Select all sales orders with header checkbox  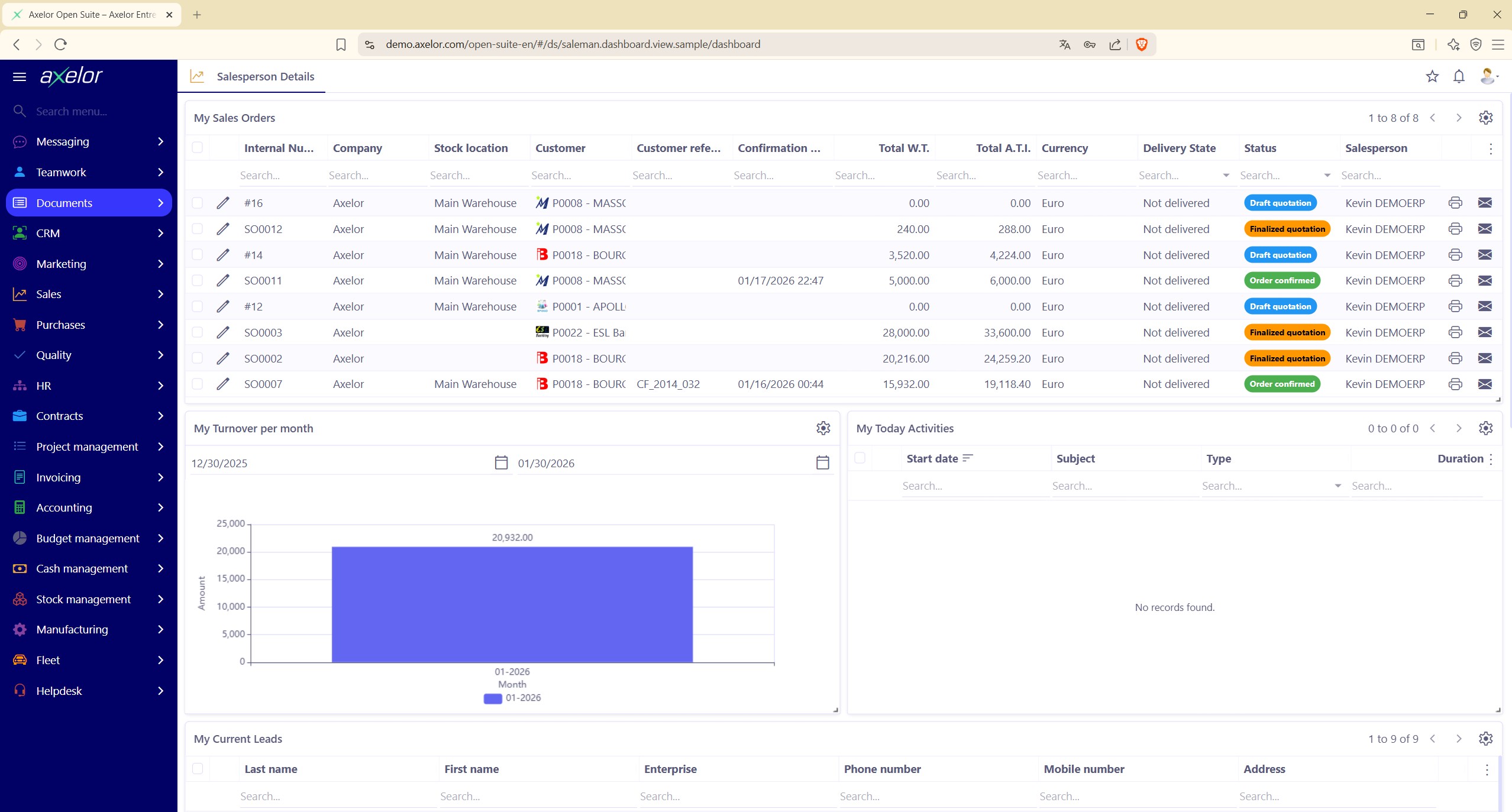pos(198,148)
